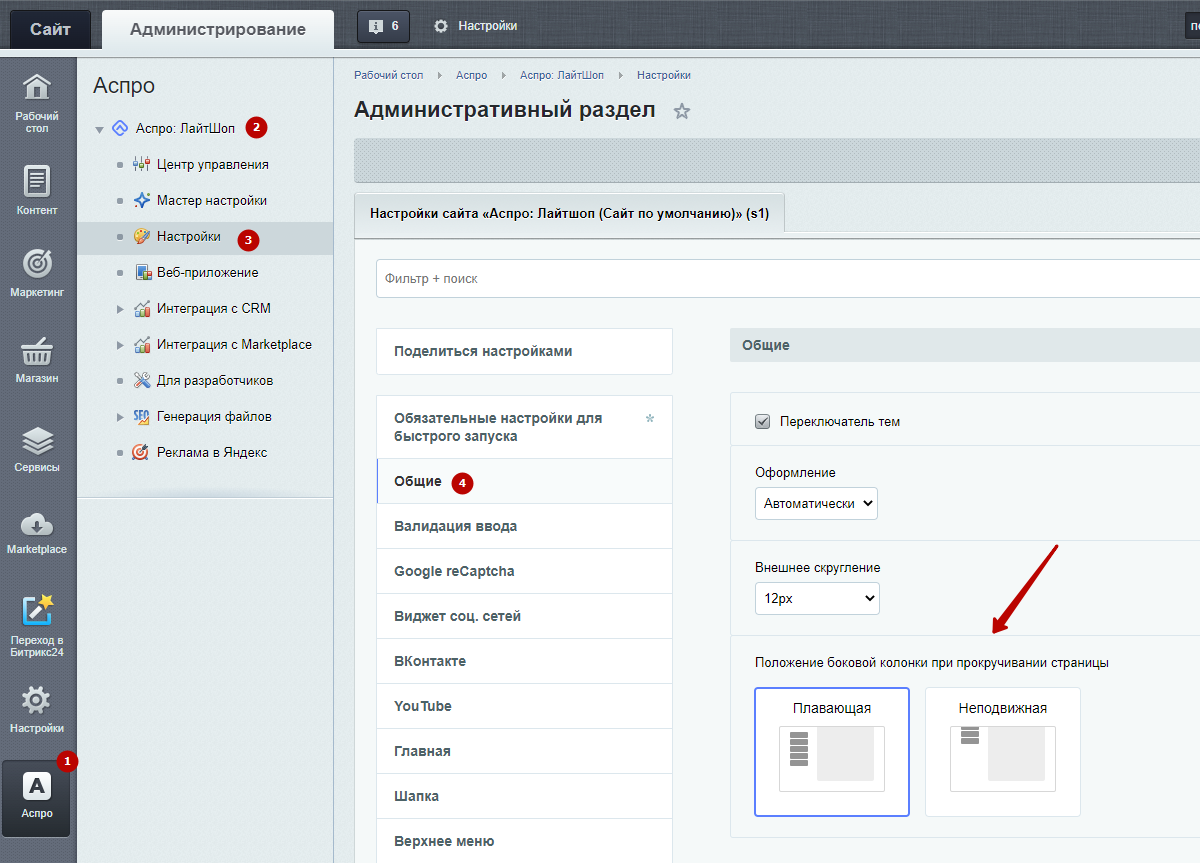The height and width of the screenshot is (863, 1200).
Task: Click Реклама в Яндекс icon
Action: click(141, 452)
